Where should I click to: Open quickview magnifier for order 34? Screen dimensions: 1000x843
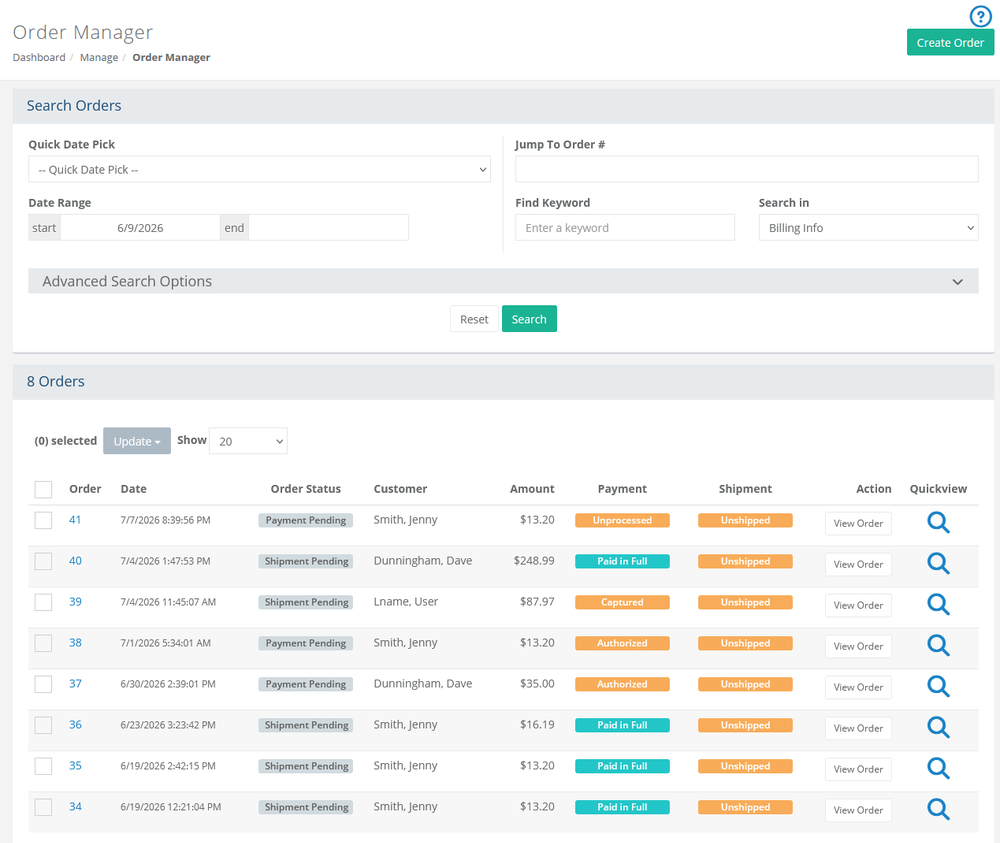pos(938,809)
